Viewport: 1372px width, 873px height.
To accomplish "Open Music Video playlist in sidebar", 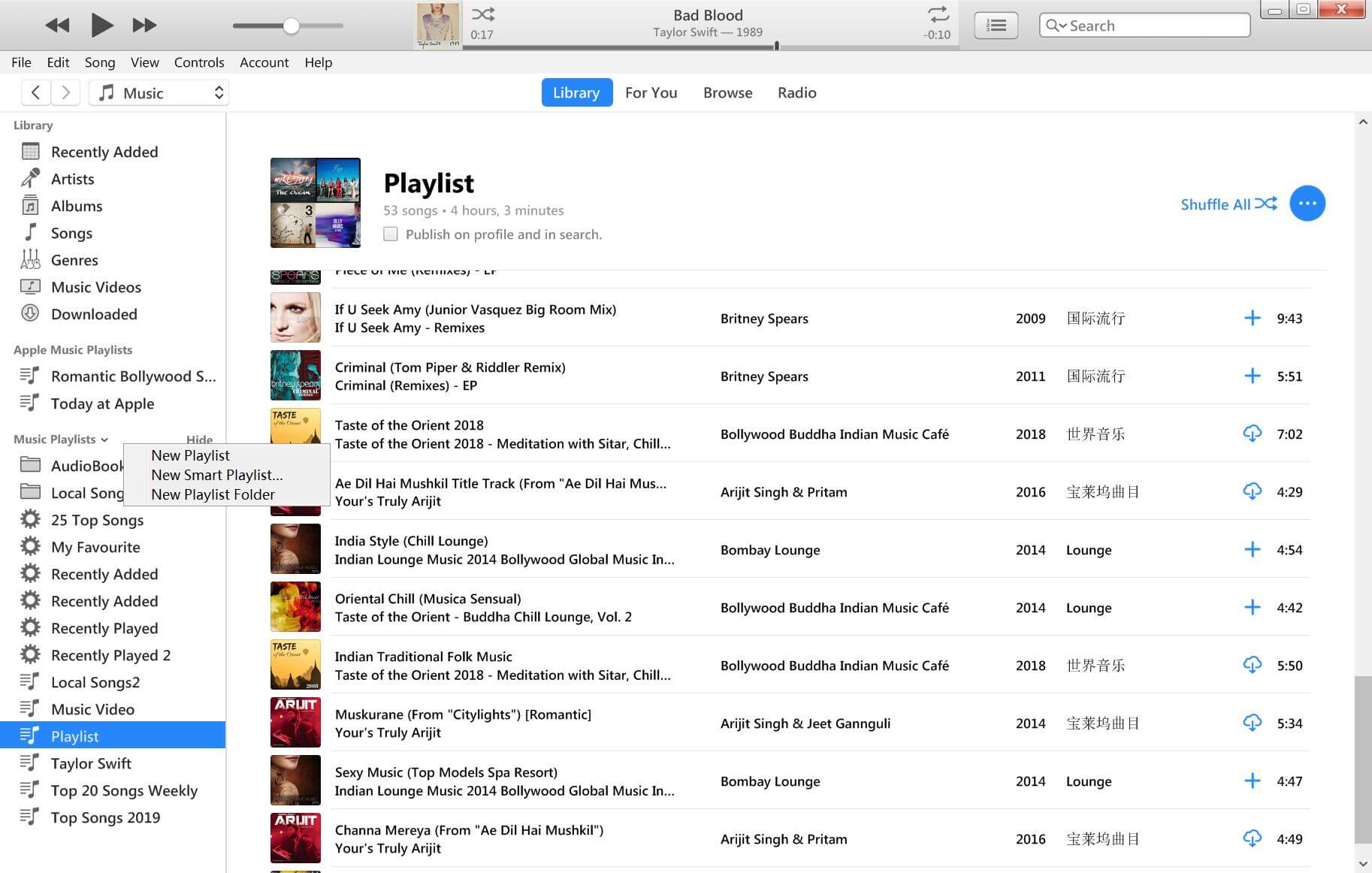I will [x=92, y=709].
